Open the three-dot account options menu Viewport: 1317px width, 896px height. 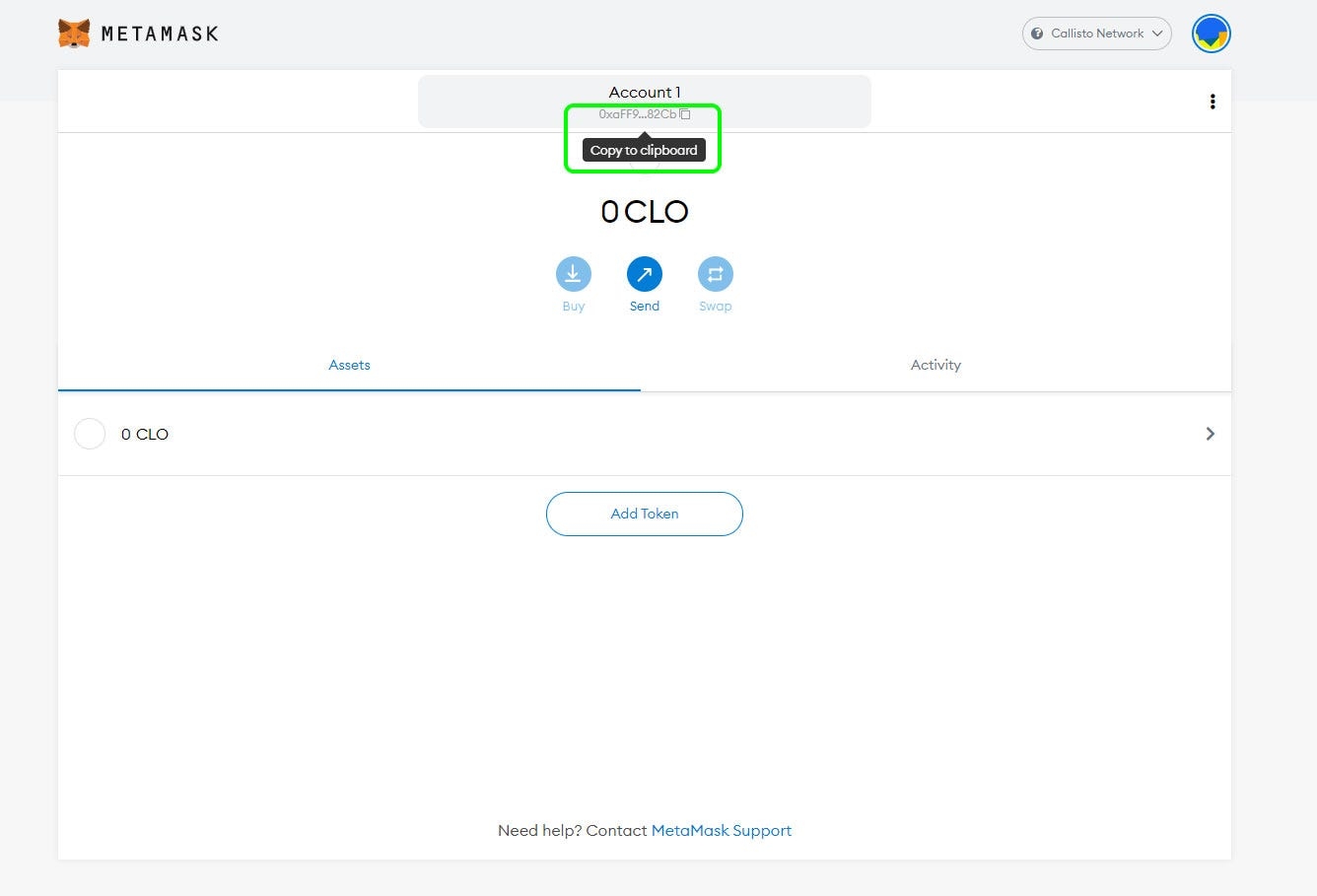tap(1212, 102)
